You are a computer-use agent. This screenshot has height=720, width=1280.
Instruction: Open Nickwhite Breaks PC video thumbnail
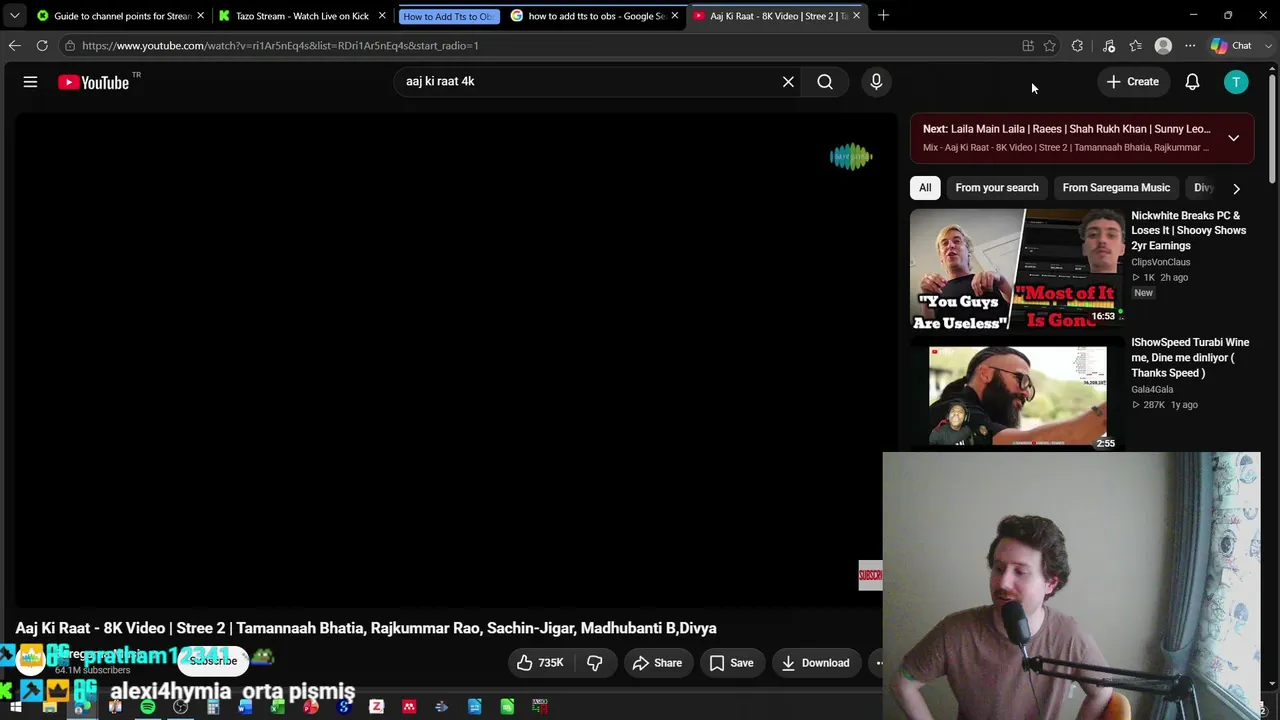(x=1017, y=270)
